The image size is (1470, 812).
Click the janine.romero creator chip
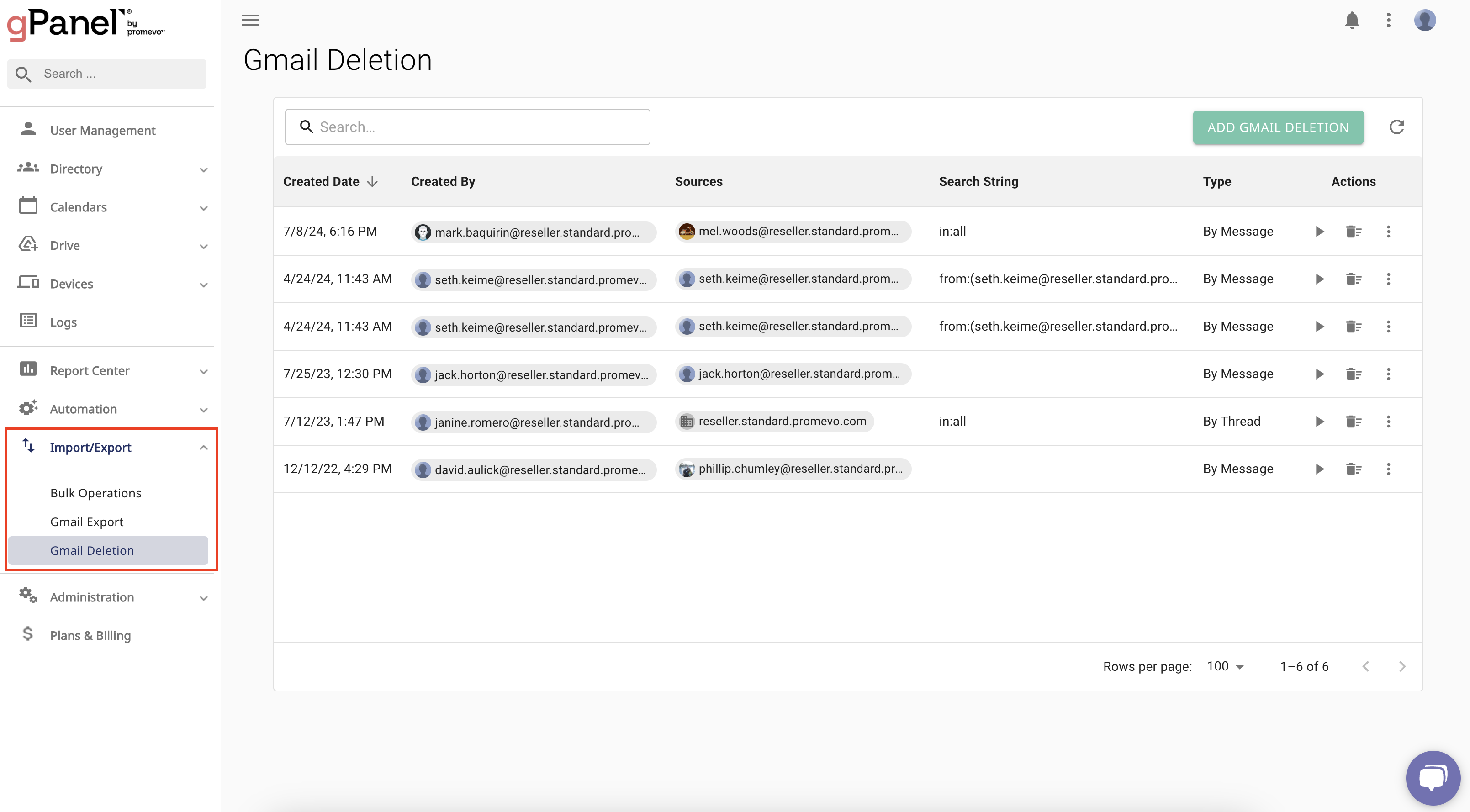pyautogui.click(x=534, y=422)
